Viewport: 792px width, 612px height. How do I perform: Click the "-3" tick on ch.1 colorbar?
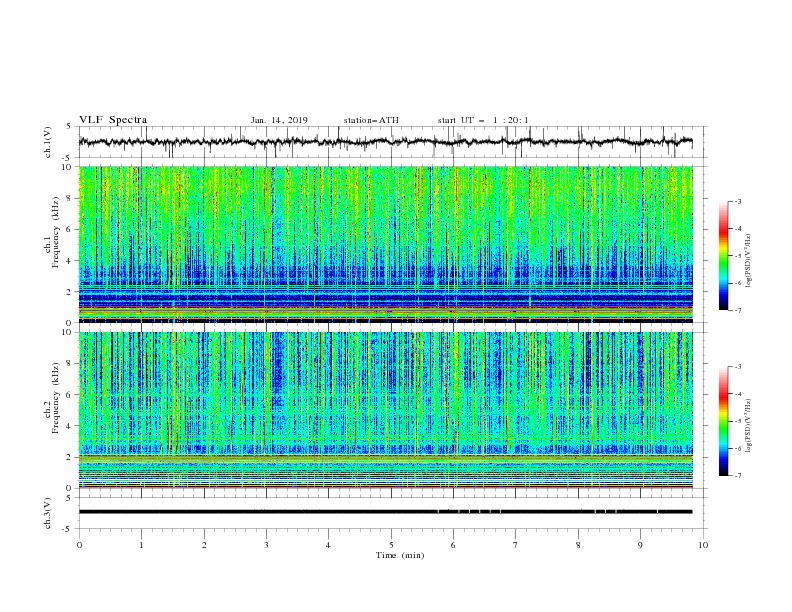click(737, 201)
